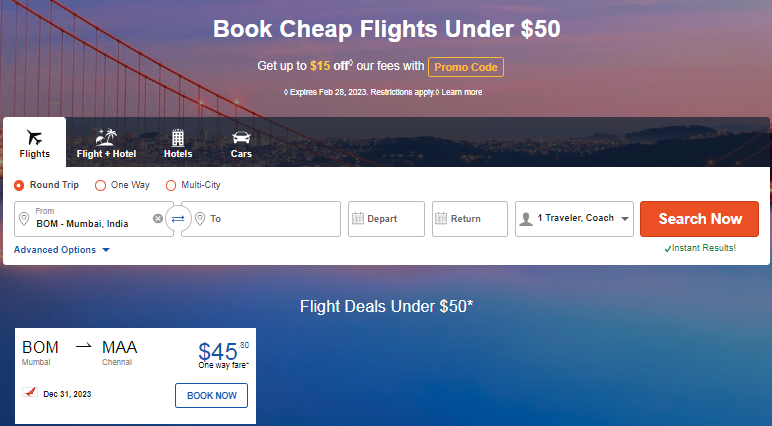Click the Hotels building icon
772x426 pixels.
(x=178, y=137)
